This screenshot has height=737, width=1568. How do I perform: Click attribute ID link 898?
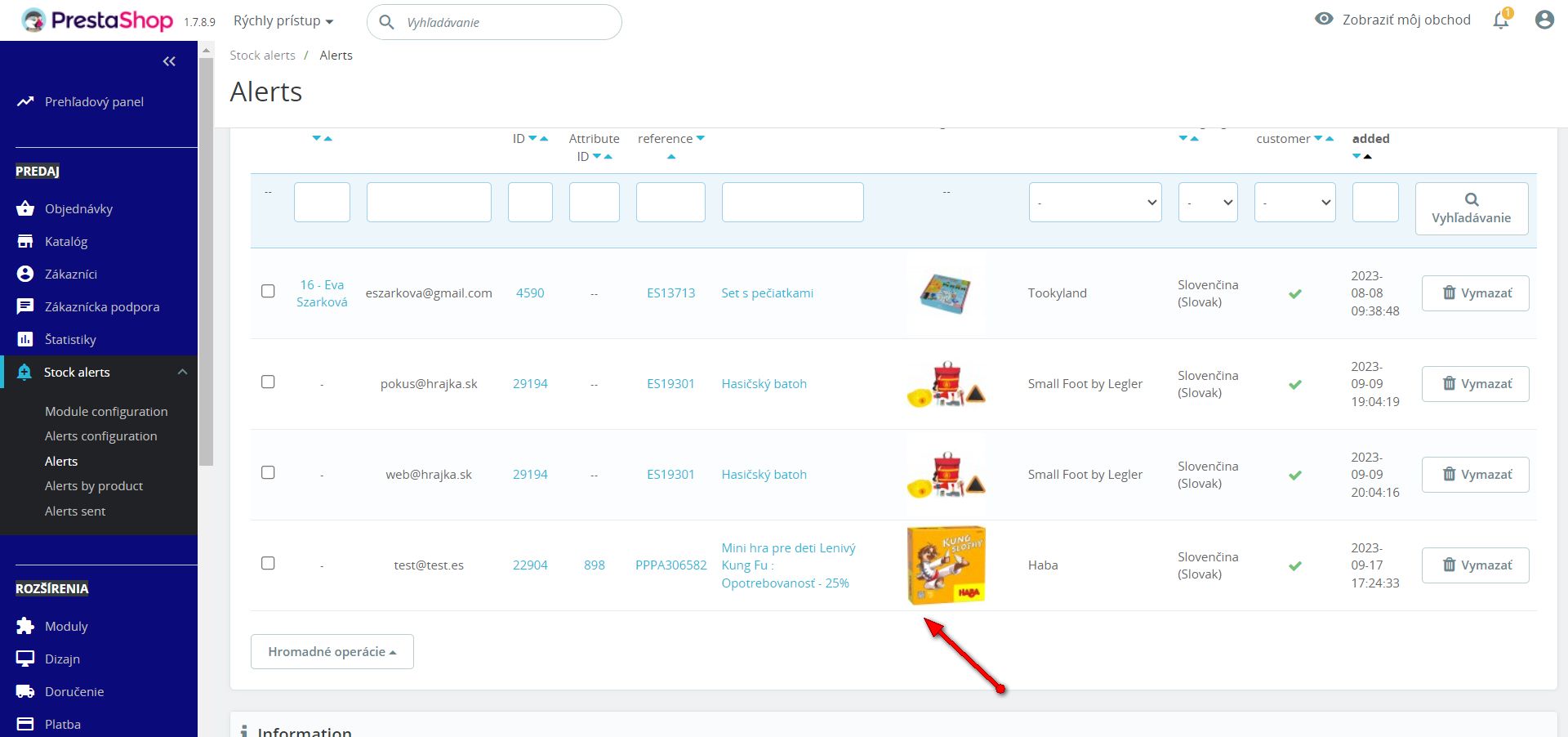tap(595, 565)
